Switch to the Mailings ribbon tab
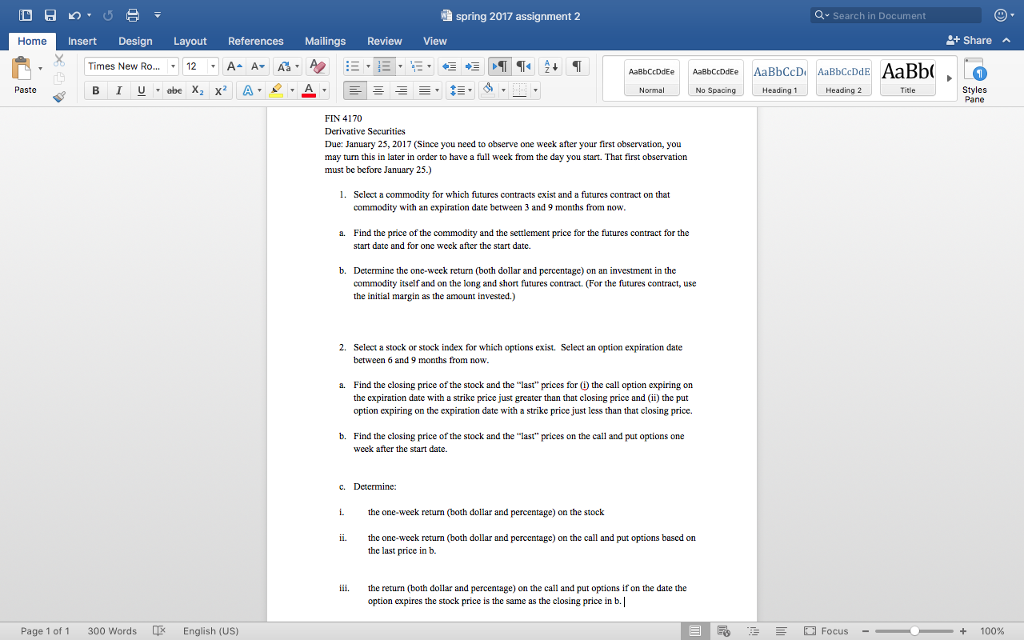 coord(325,41)
